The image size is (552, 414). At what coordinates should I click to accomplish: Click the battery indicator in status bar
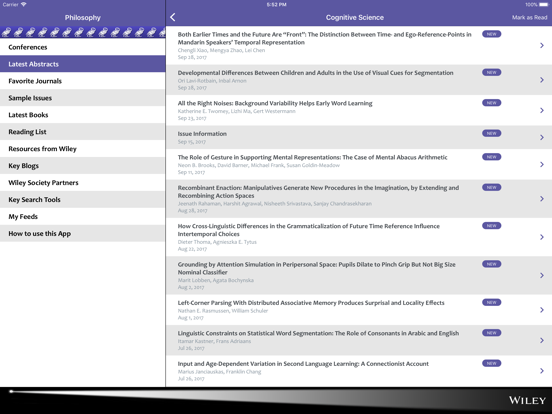click(x=543, y=5)
